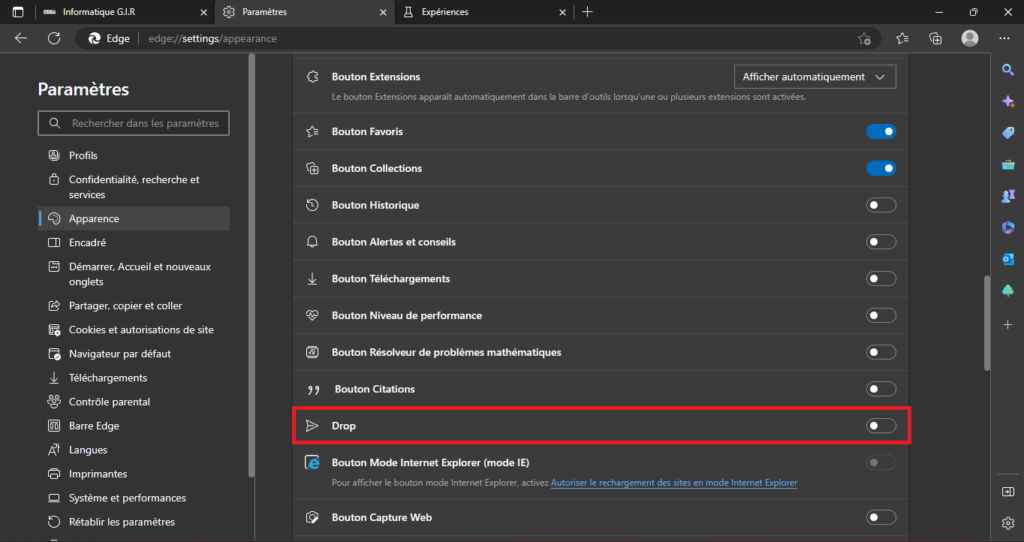1024x542 pixels.
Task: Select Confidentialité, recherche et services
Action: [x=133, y=187]
